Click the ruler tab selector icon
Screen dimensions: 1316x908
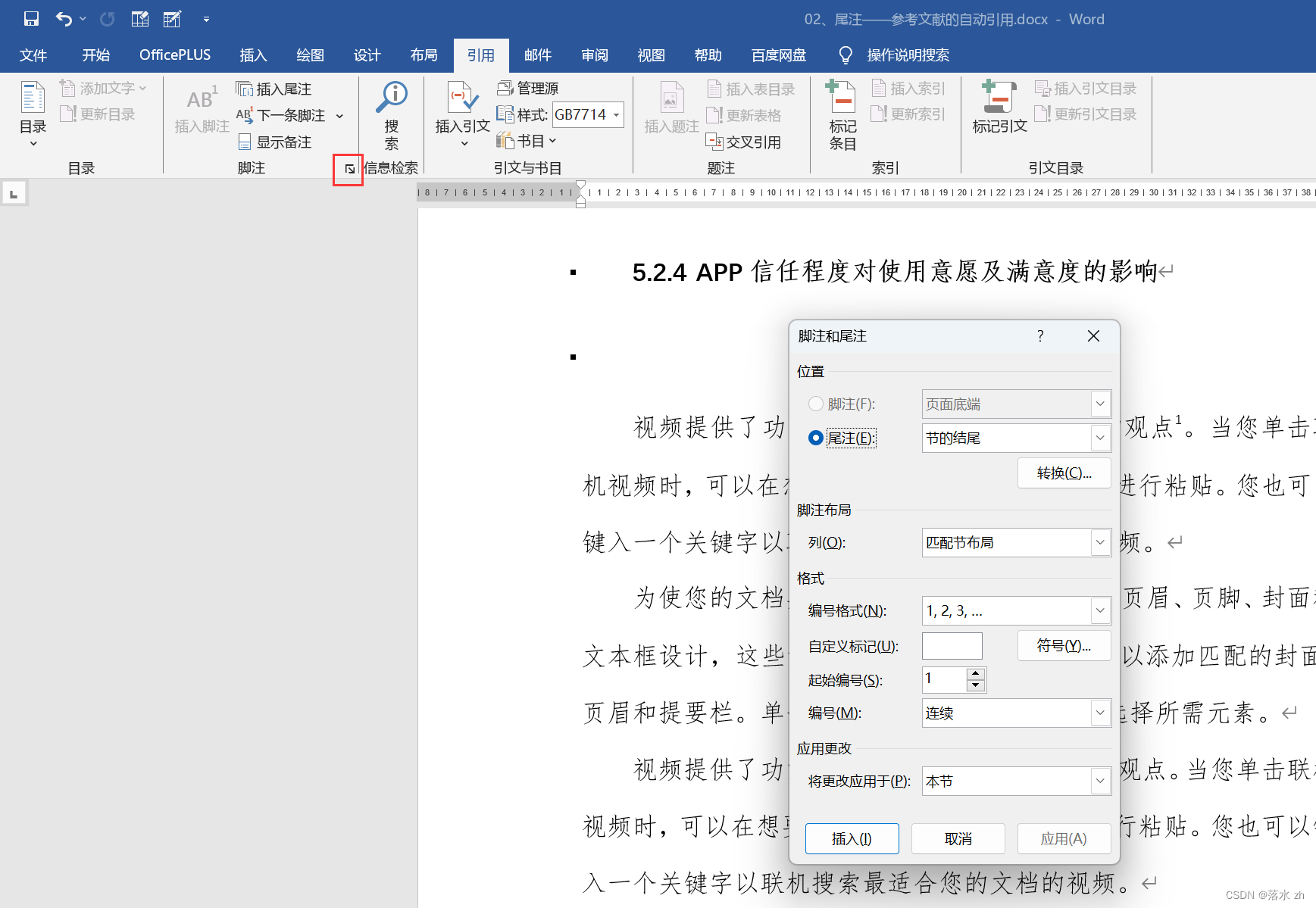pos(14,194)
